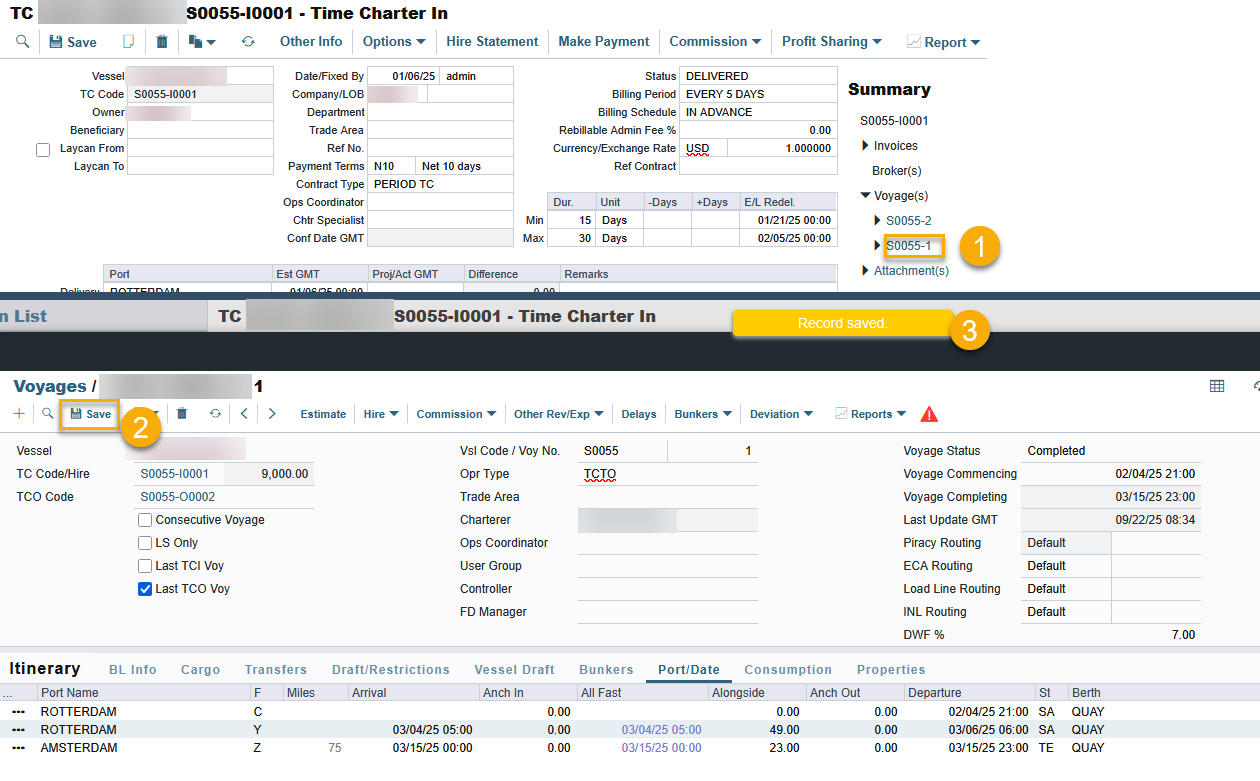
Task: Enable the Consecutive Voyage checkbox
Action: tap(145, 520)
